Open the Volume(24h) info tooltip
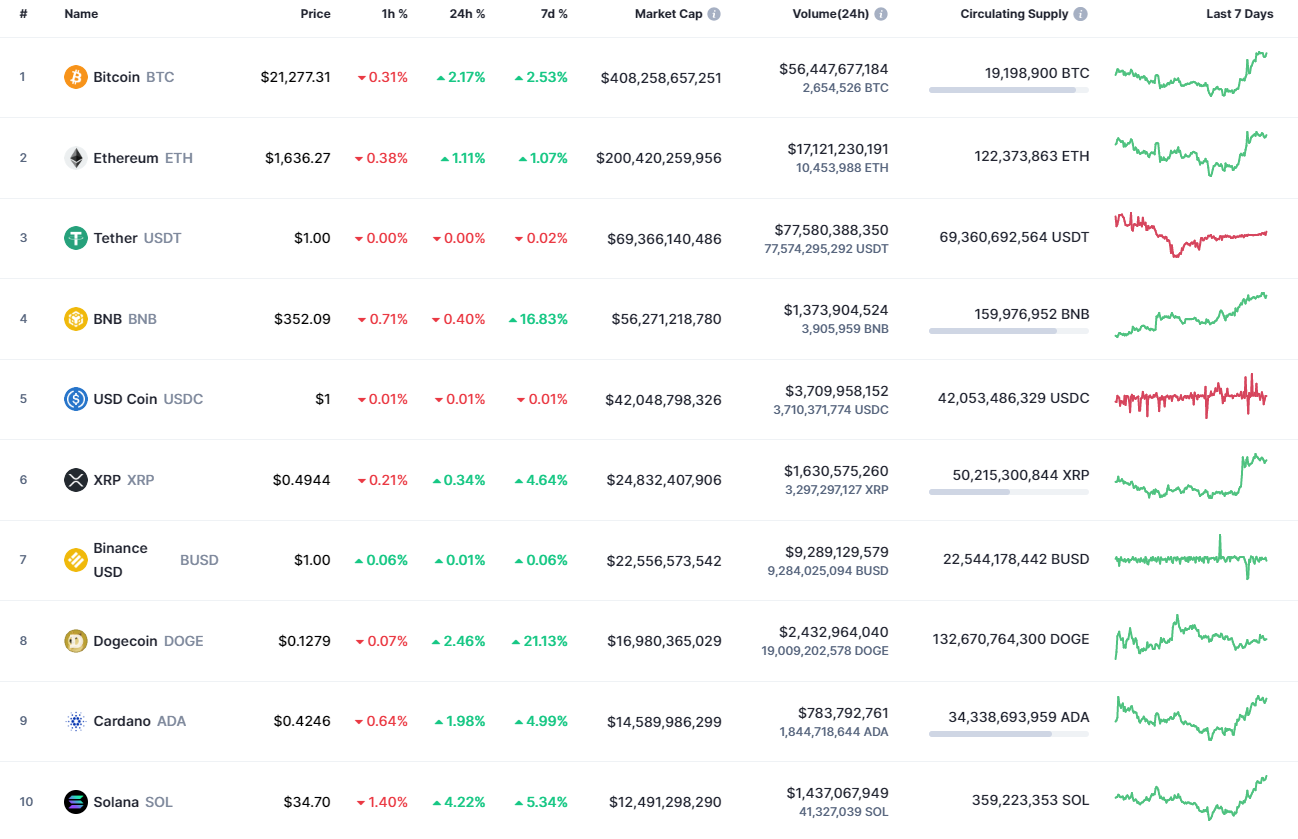The height and width of the screenshot is (839, 1298). click(x=879, y=14)
